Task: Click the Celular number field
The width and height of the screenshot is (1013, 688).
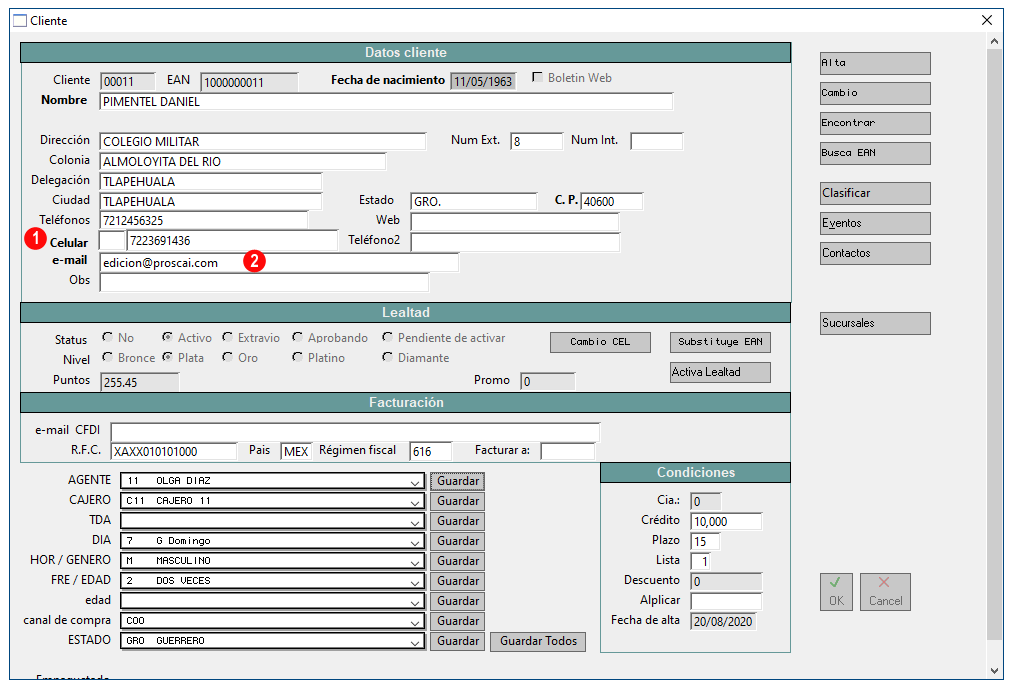Action: (x=233, y=241)
